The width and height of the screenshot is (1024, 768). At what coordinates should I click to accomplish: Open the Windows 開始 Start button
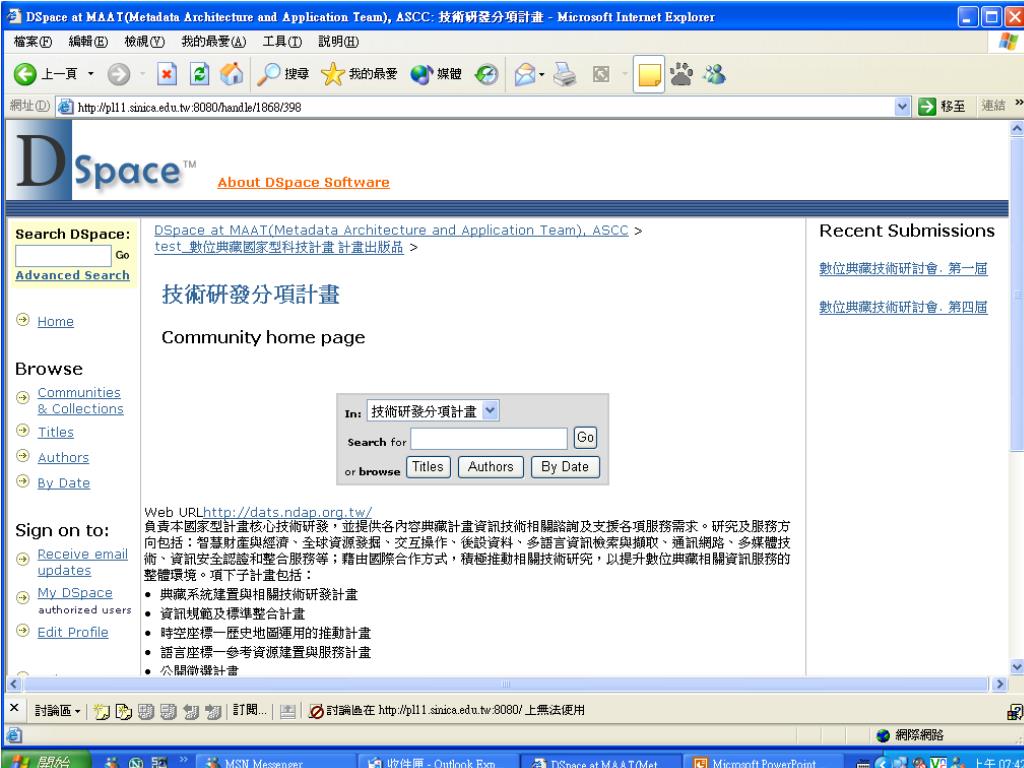pos(44,762)
